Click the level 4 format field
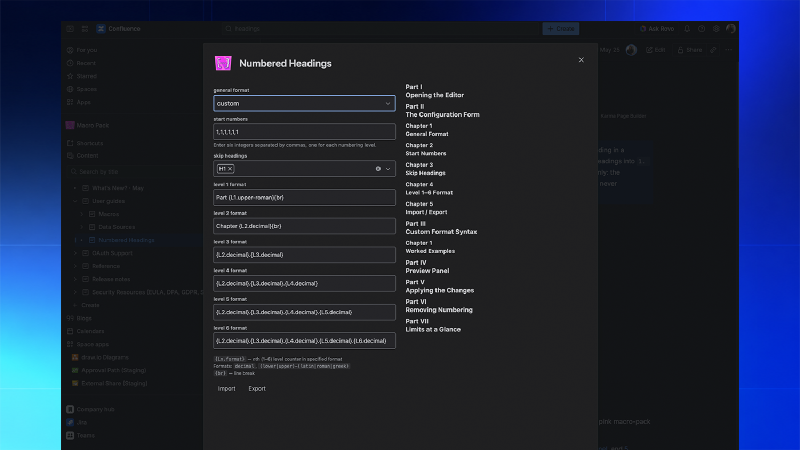 [304, 283]
